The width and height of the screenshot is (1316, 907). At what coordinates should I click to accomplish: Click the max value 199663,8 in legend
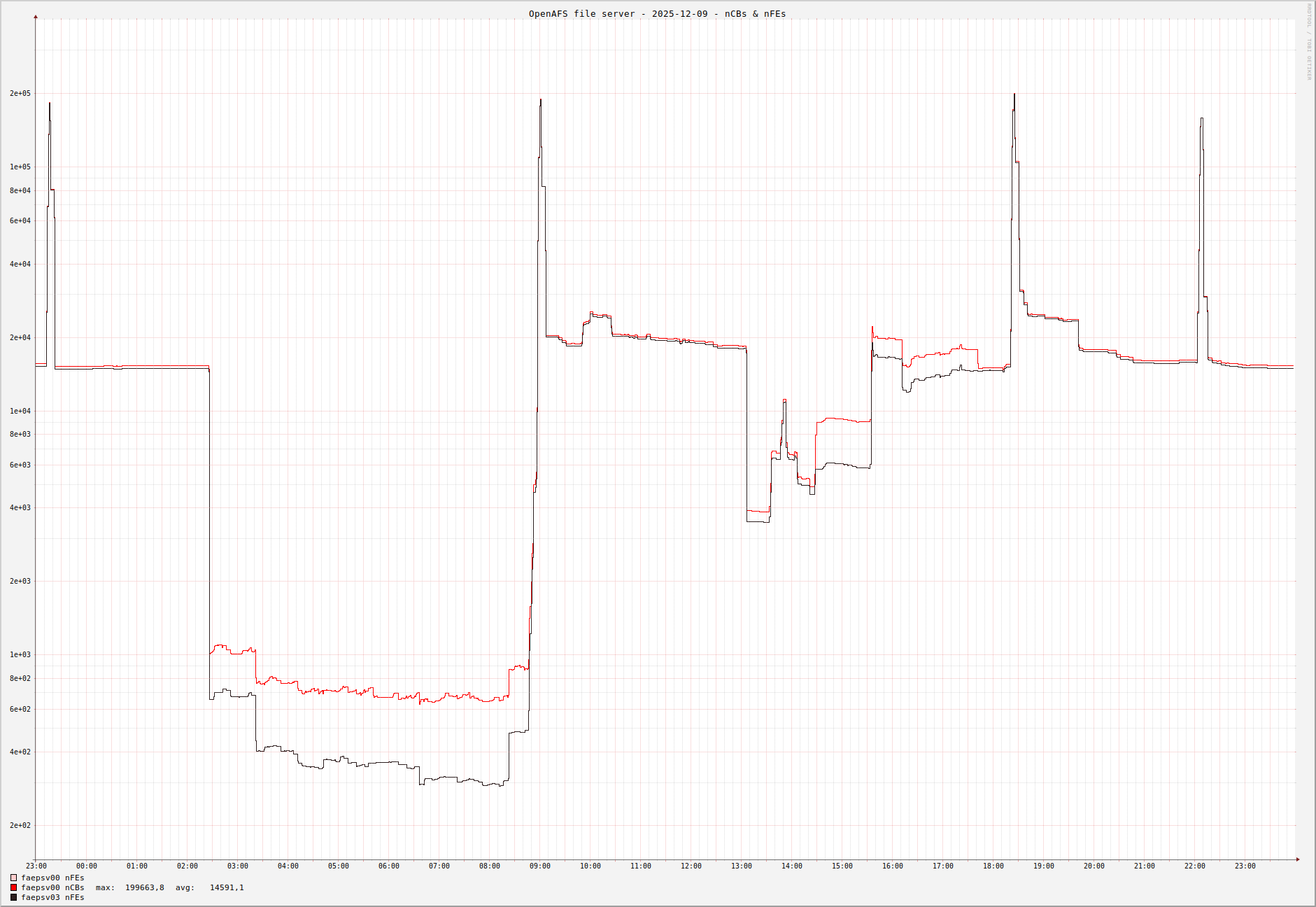(144, 887)
